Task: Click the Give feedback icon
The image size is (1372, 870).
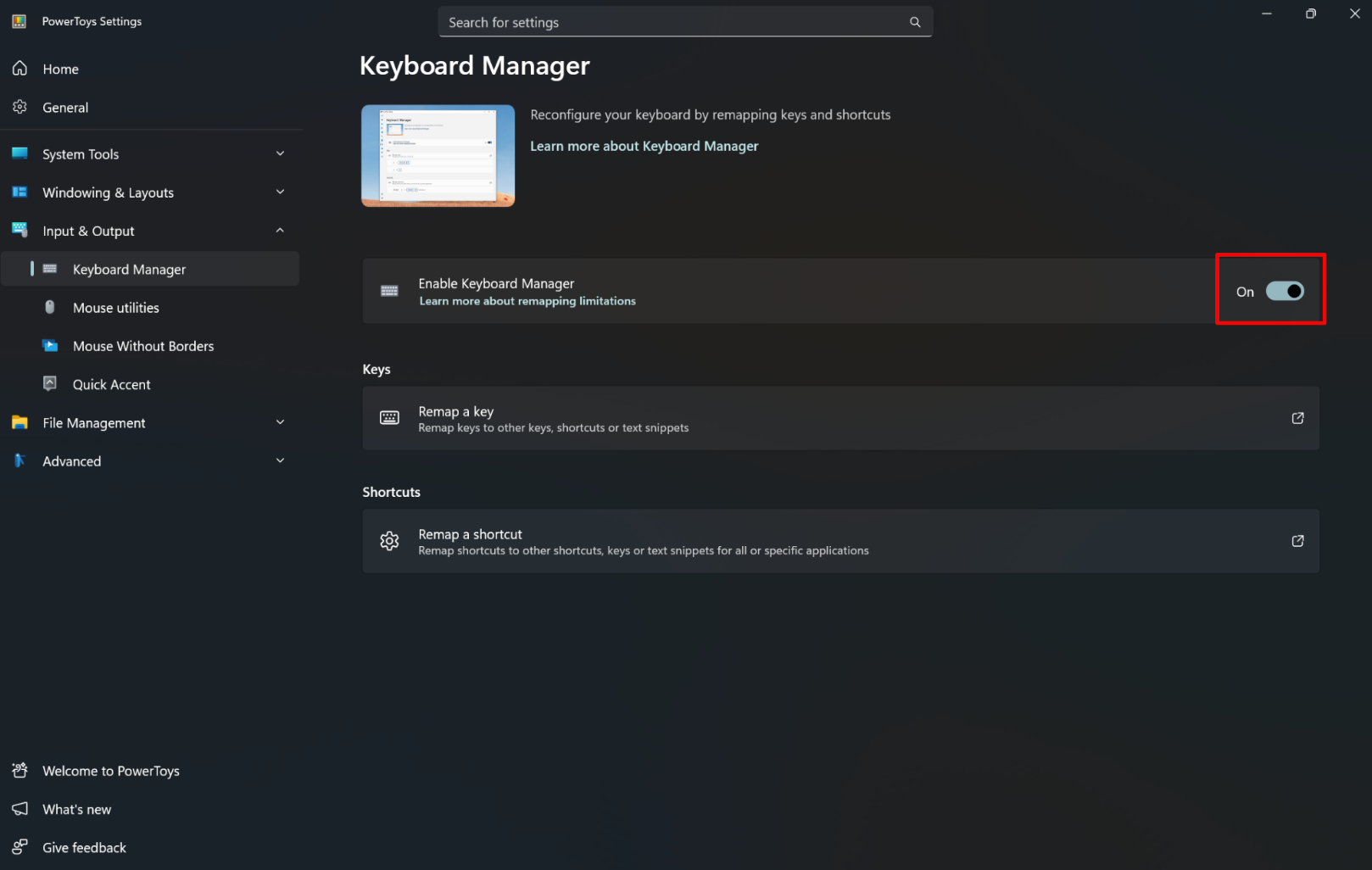Action: (20, 847)
